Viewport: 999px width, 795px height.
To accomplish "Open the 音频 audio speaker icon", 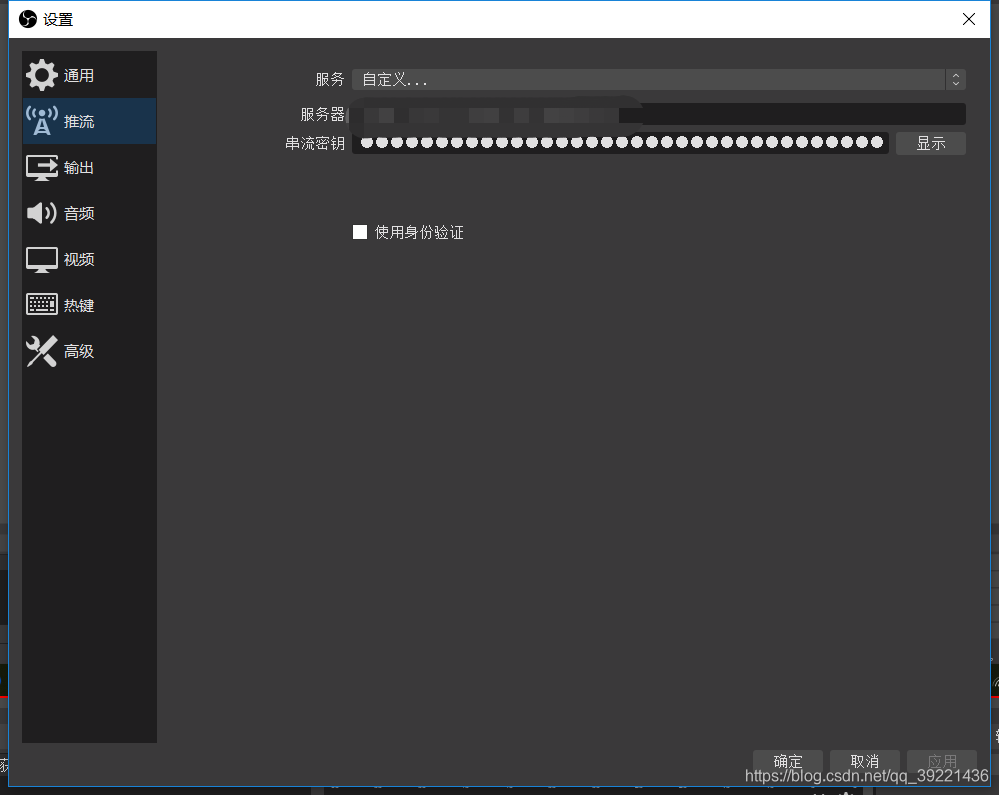I will [41, 213].
